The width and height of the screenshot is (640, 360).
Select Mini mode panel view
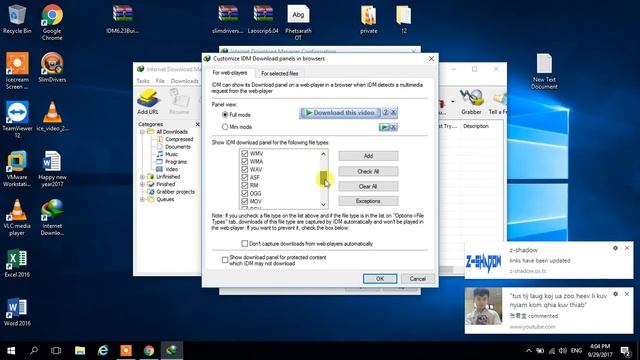click(x=225, y=127)
